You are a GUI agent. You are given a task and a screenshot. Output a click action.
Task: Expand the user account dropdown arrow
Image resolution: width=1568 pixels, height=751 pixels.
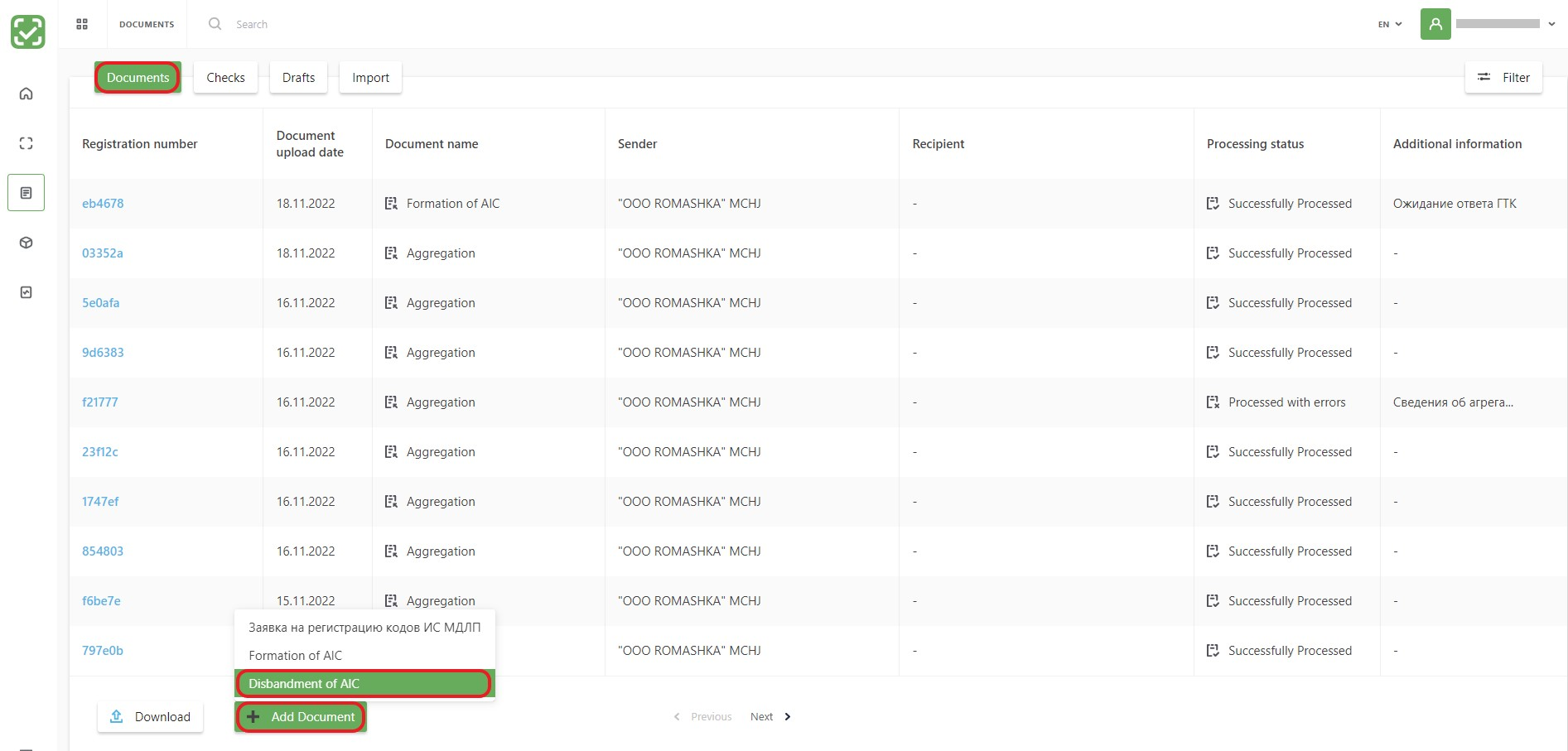click(x=1551, y=24)
